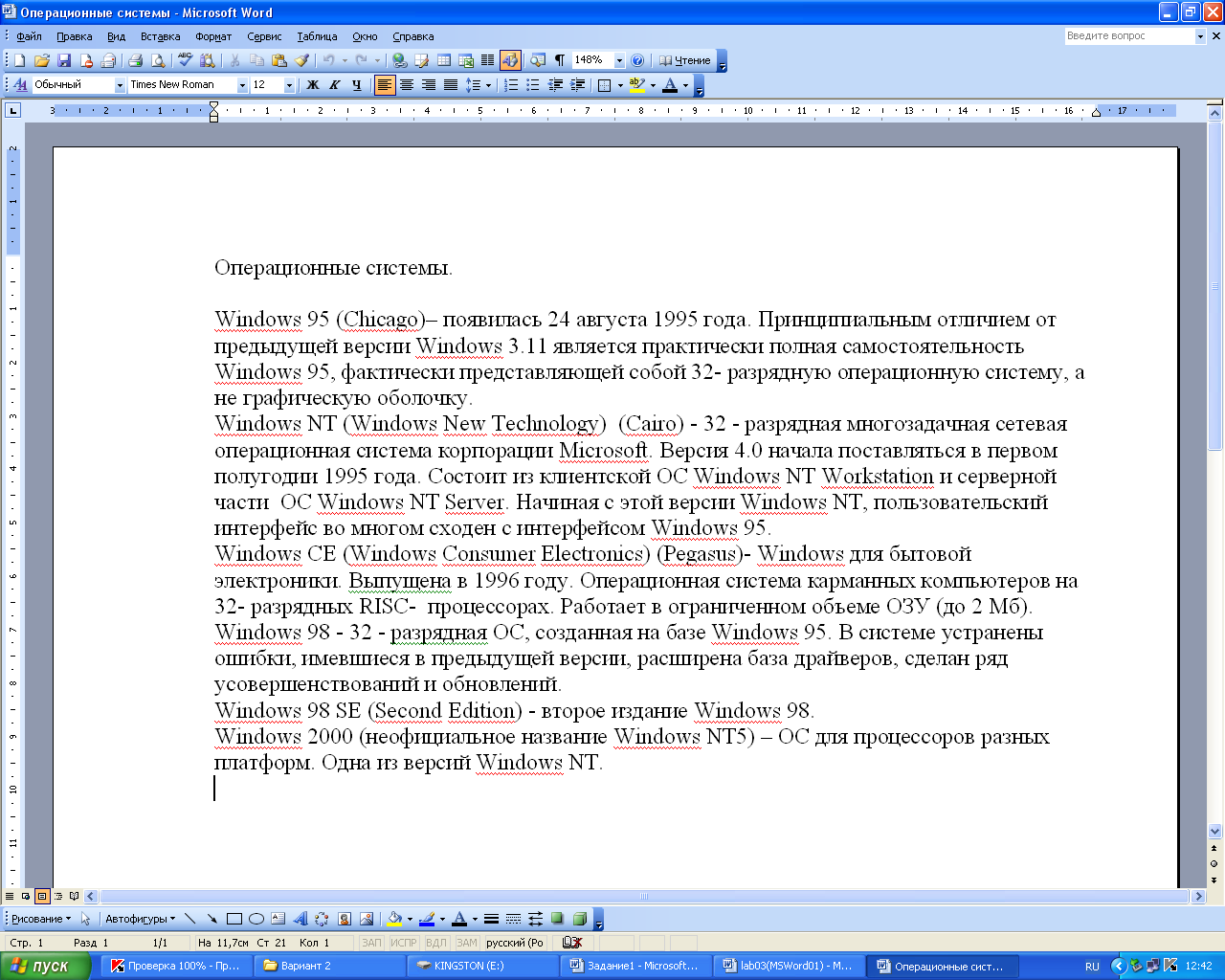Switch to KINGSTON (E:) taskbar window

(x=484, y=966)
